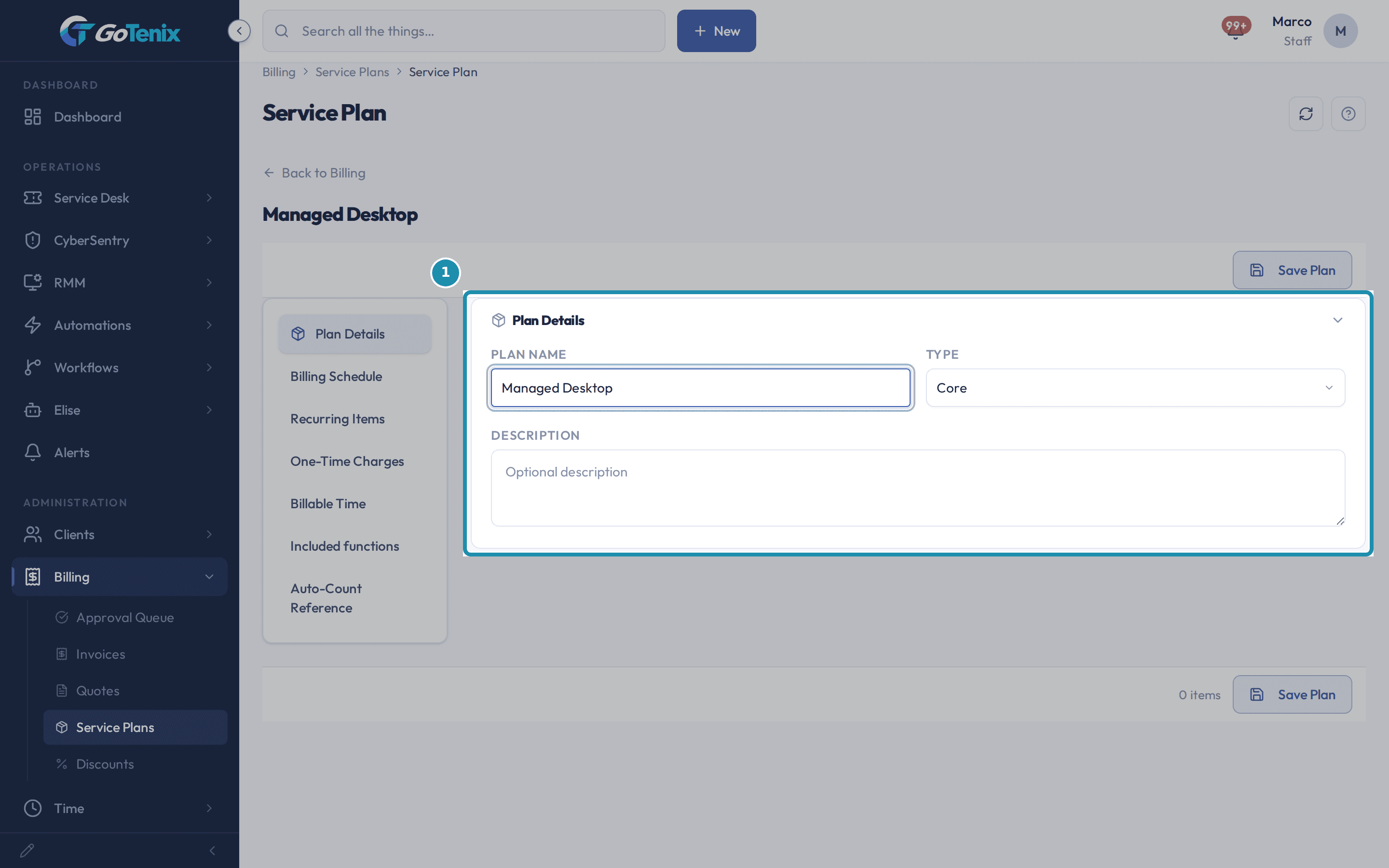1389x868 pixels.
Task: Open the Marco user avatar menu
Action: coord(1340,31)
